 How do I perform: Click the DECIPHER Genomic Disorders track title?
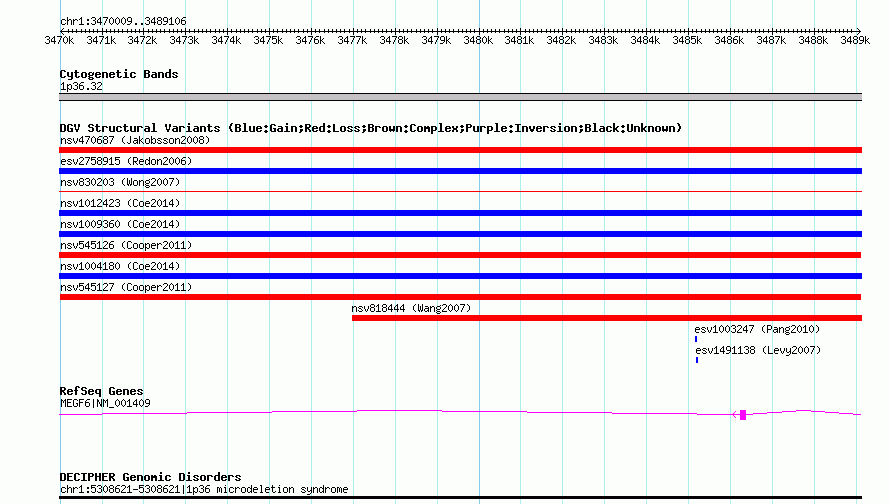pyautogui.click(x=150, y=477)
